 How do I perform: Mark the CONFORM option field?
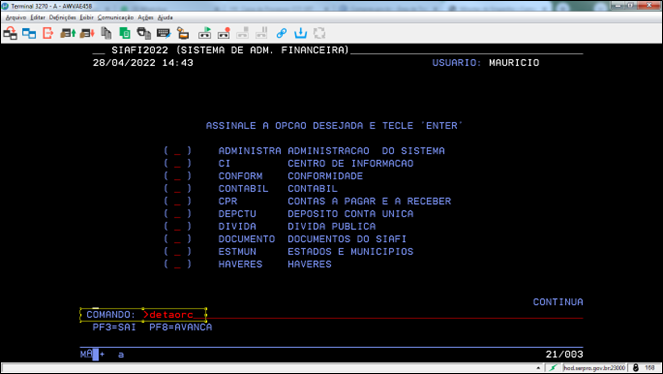point(178,176)
